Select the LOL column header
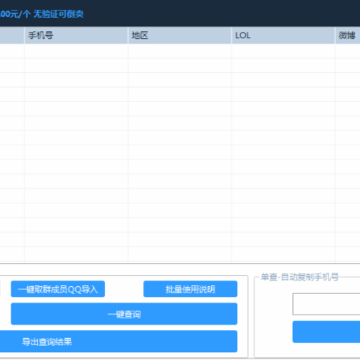The height and width of the screenshot is (360, 360). (x=283, y=36)
